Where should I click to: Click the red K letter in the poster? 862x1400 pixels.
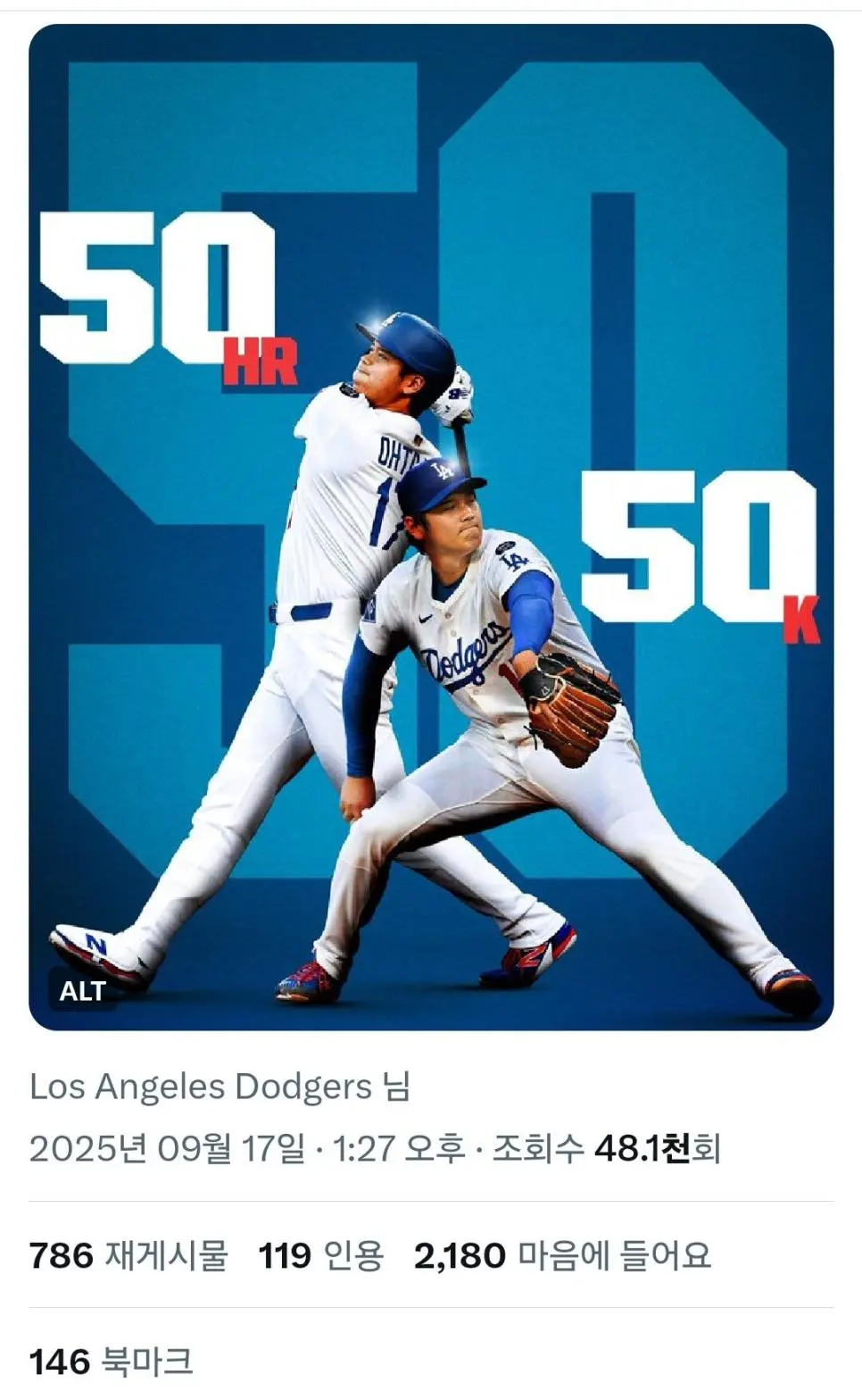pyautogui.click(x=800, y=621)
